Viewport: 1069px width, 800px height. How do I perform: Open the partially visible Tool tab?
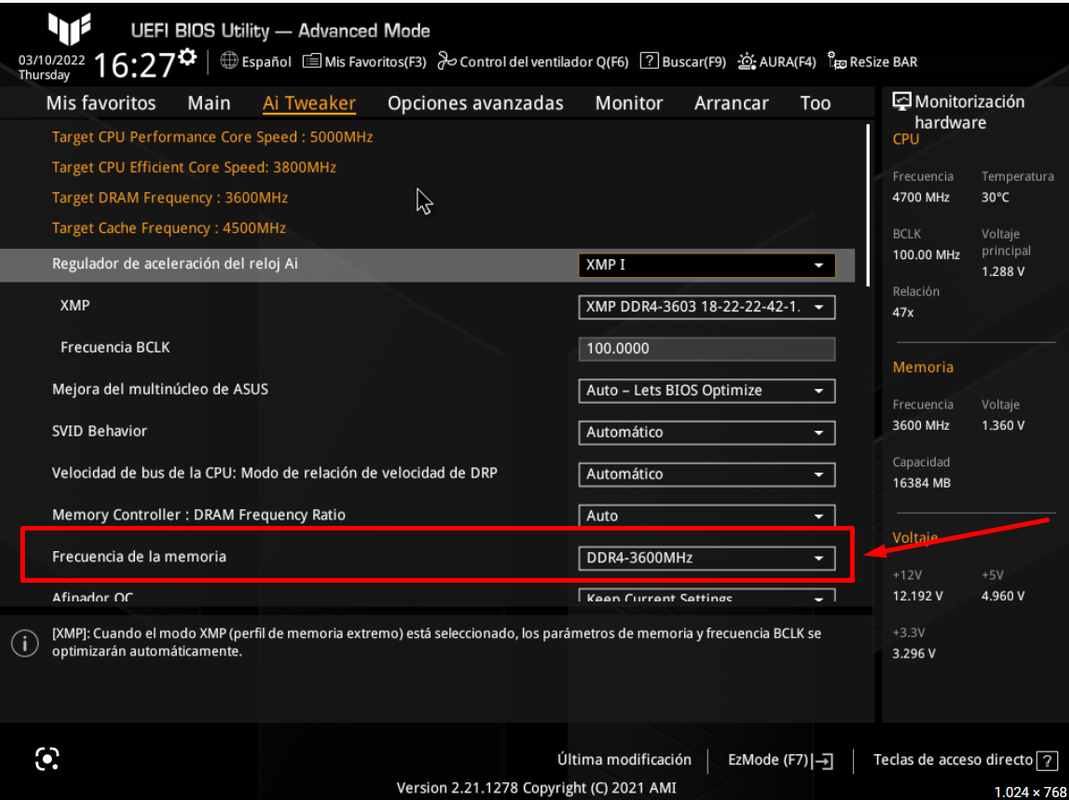coord(815,103)
